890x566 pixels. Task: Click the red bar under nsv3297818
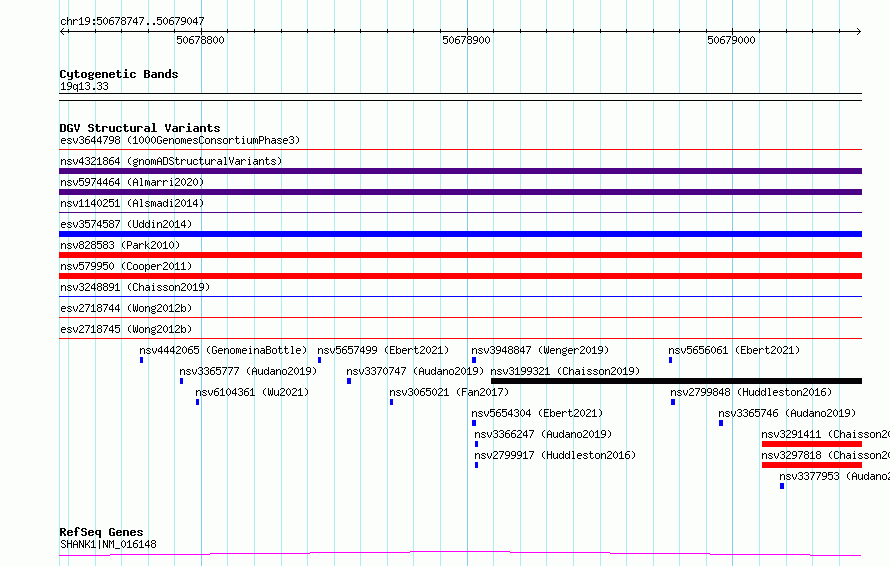point(812,465)
